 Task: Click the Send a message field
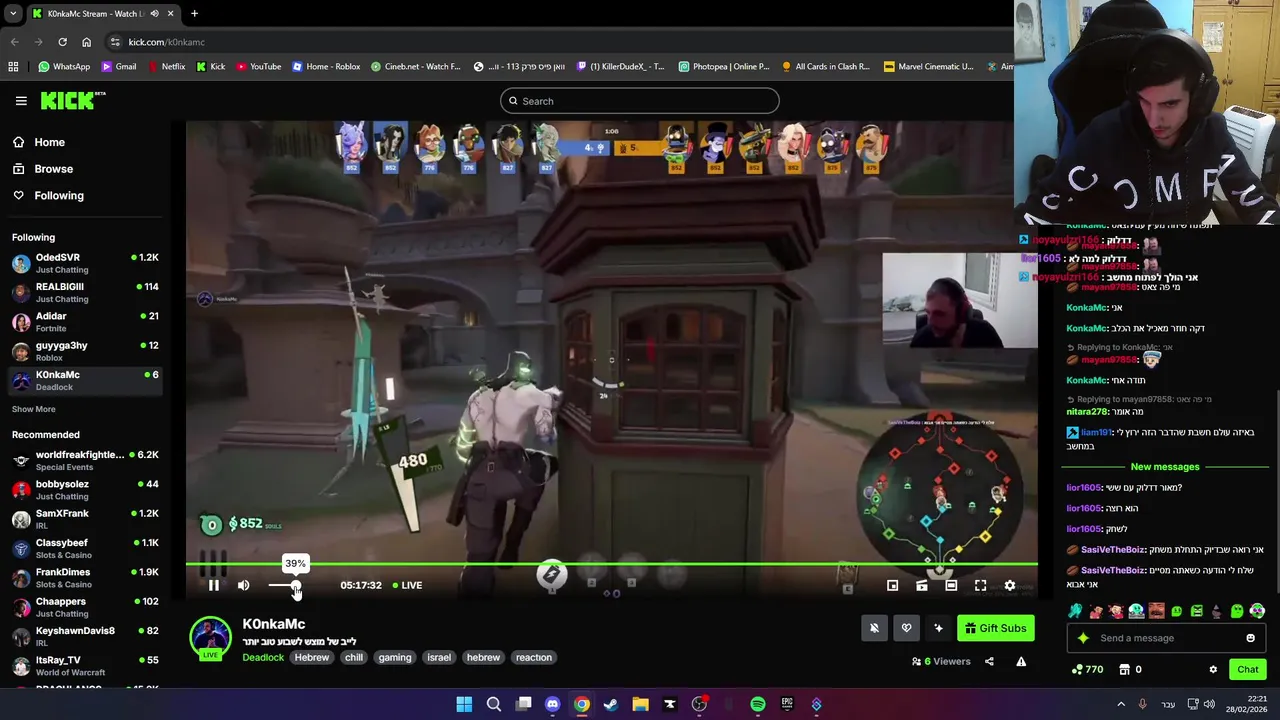[x=1165, y=638]
